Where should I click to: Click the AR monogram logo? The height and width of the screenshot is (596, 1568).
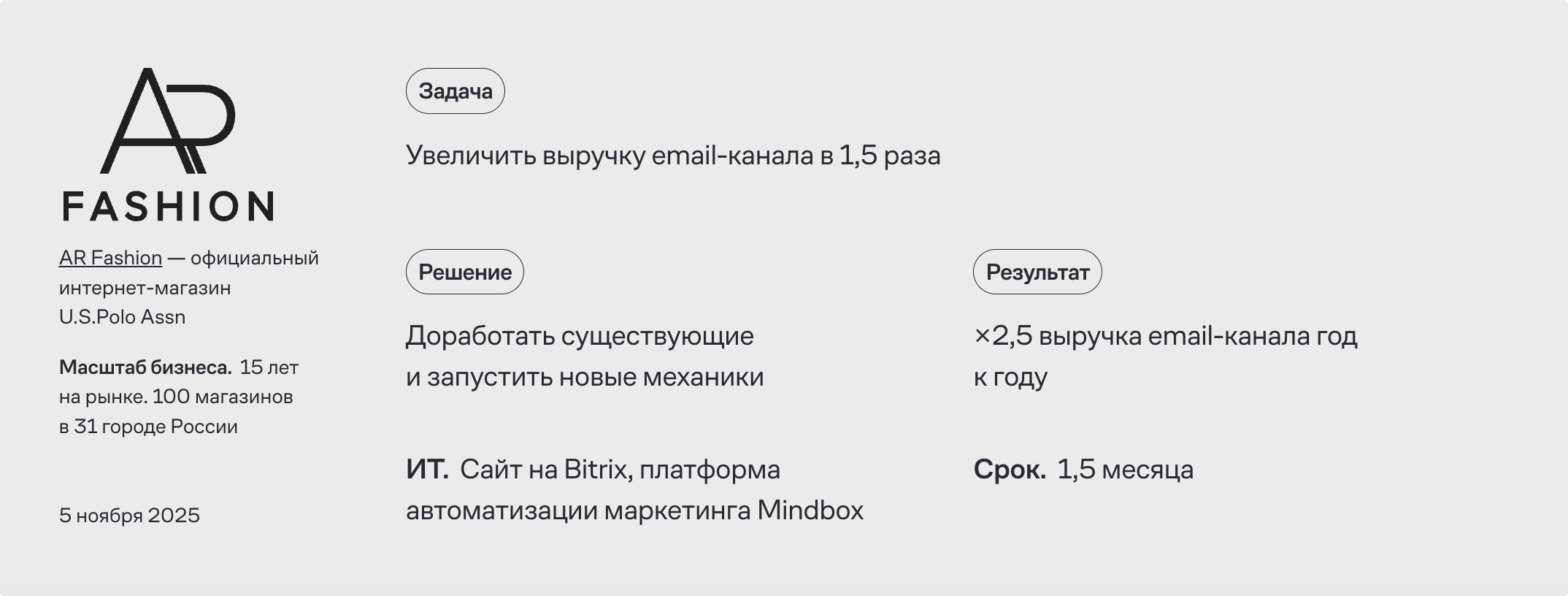pyautogui.click(x=168, y=121)
